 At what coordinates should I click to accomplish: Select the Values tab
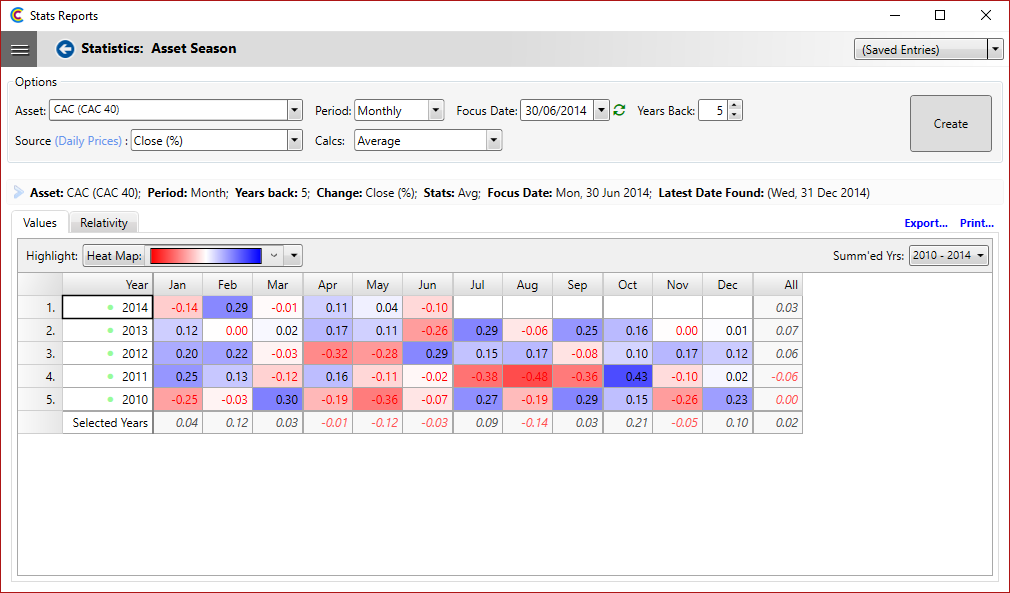coord(40,222)
